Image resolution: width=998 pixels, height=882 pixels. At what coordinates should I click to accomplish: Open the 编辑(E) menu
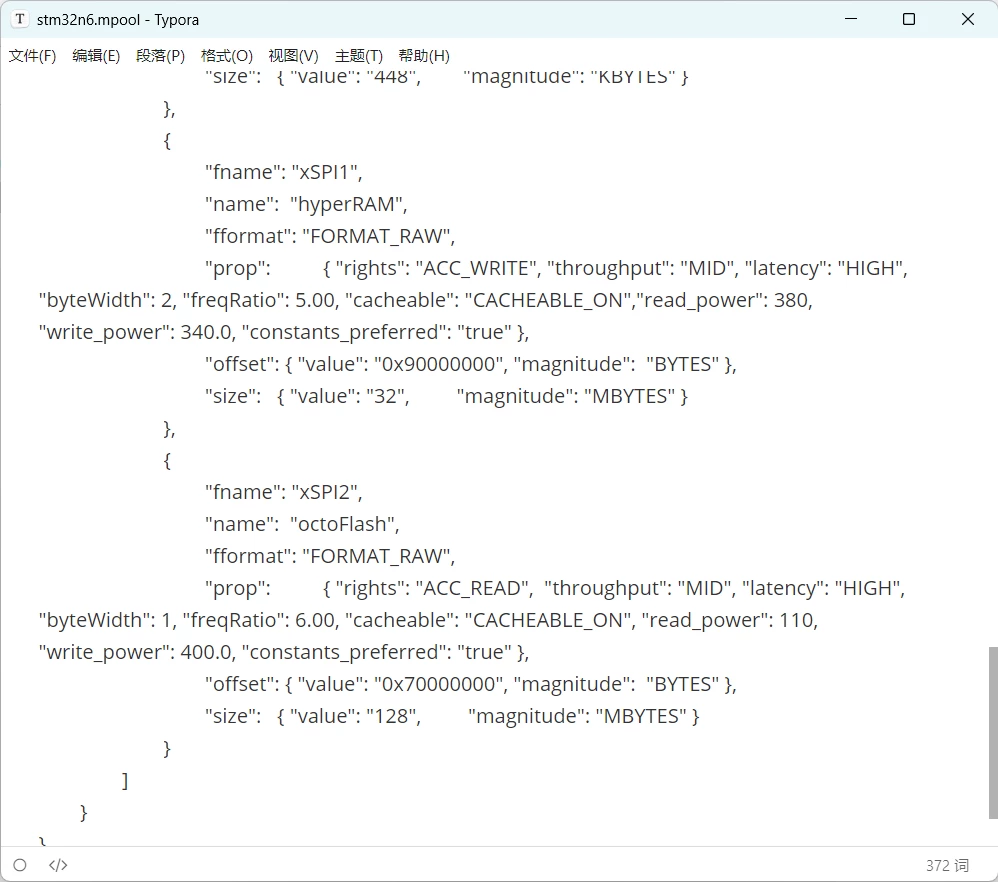(x=96, y=56)
